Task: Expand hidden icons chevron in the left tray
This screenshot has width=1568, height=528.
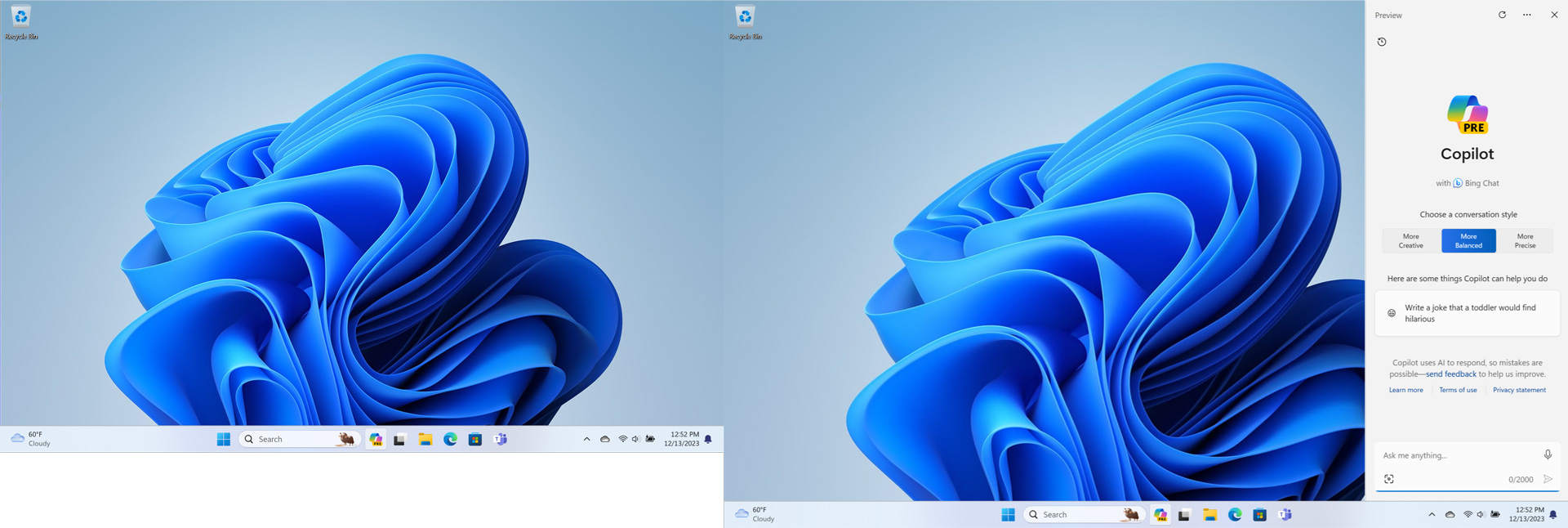Action: (586, 439)
